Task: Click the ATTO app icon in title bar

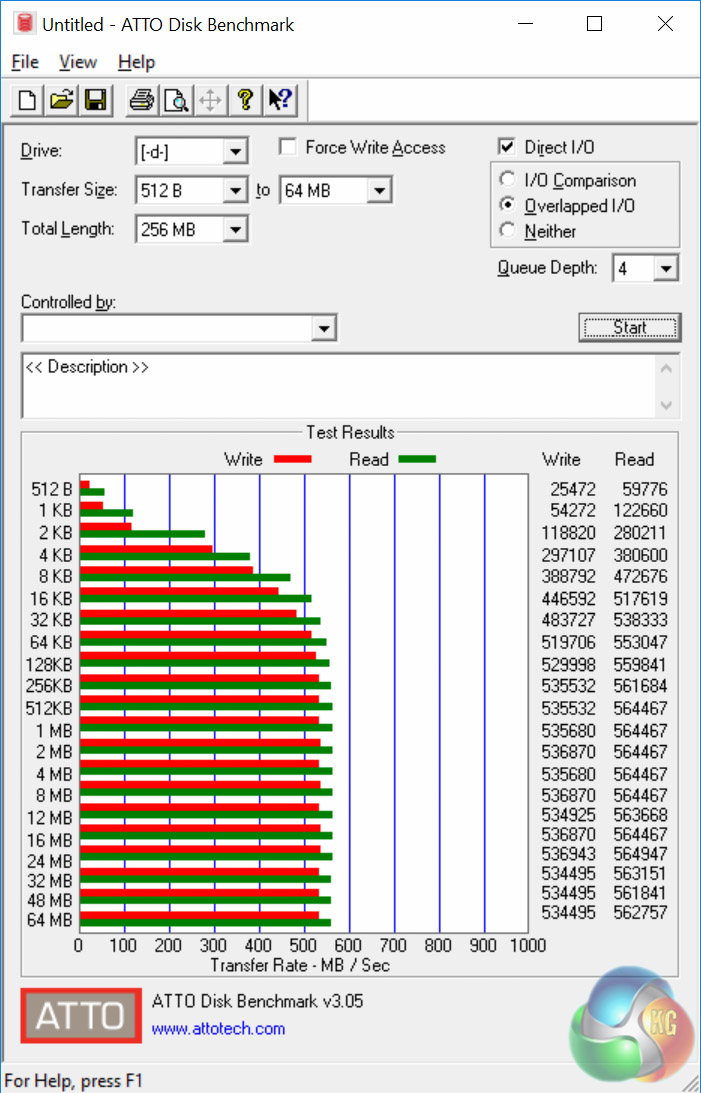Action: click(25, 24)
